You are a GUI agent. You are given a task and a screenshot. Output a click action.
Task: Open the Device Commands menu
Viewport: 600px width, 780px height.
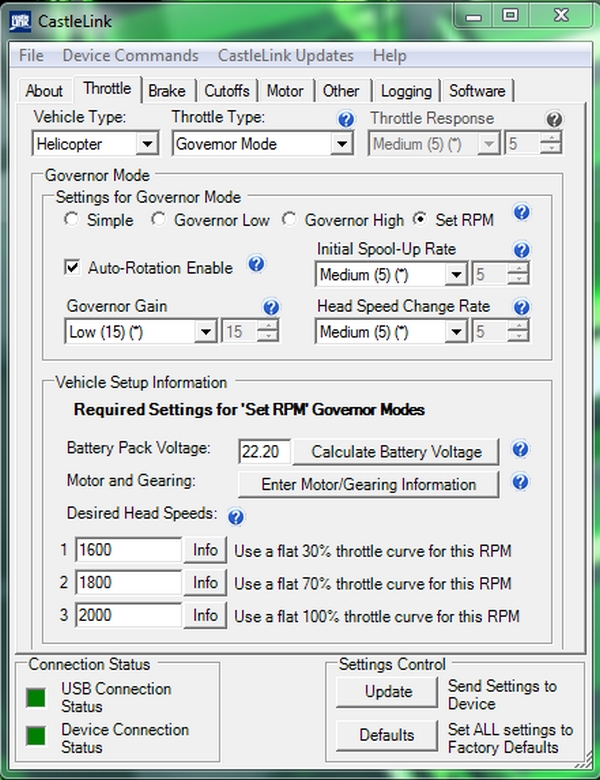130,55
